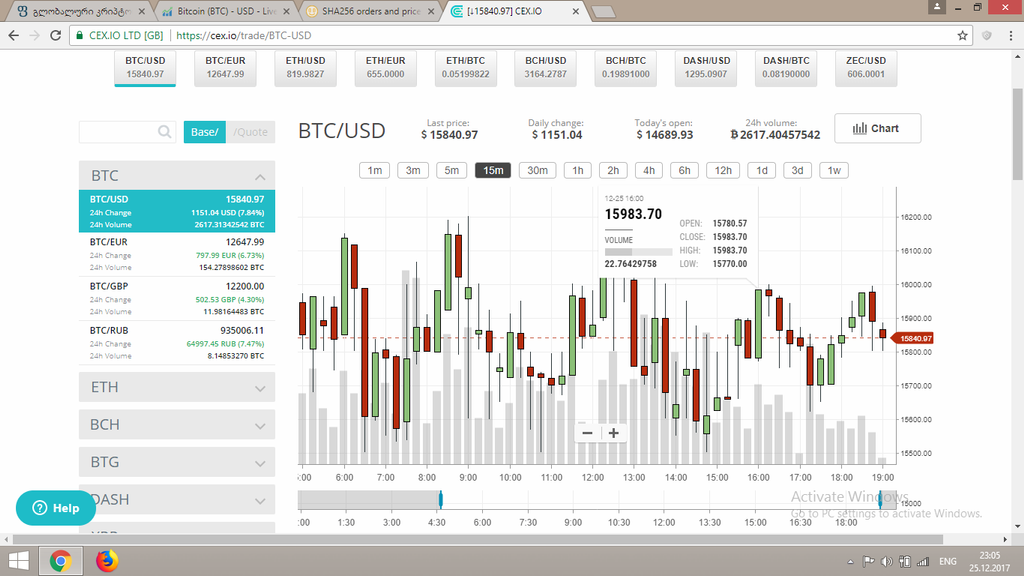1024x576 pixels.
Task: Click the address bar URL
Action: (x=244, y=35)
